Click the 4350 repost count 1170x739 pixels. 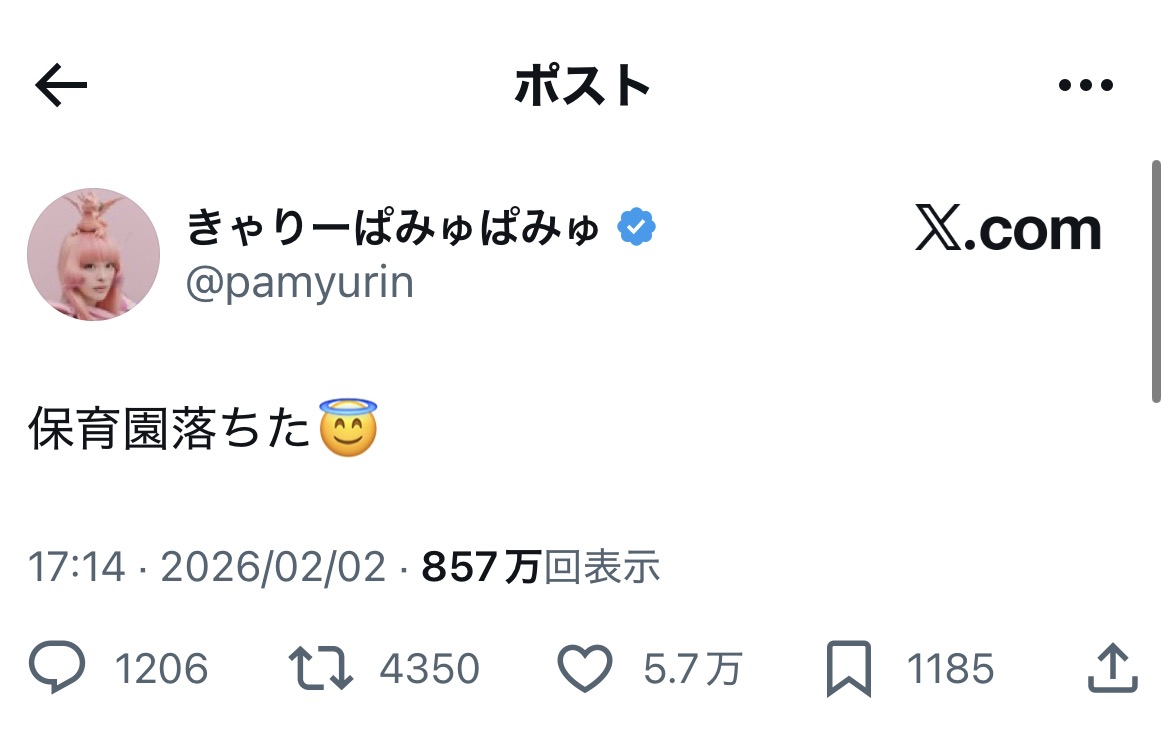click(x=429, y=668)
